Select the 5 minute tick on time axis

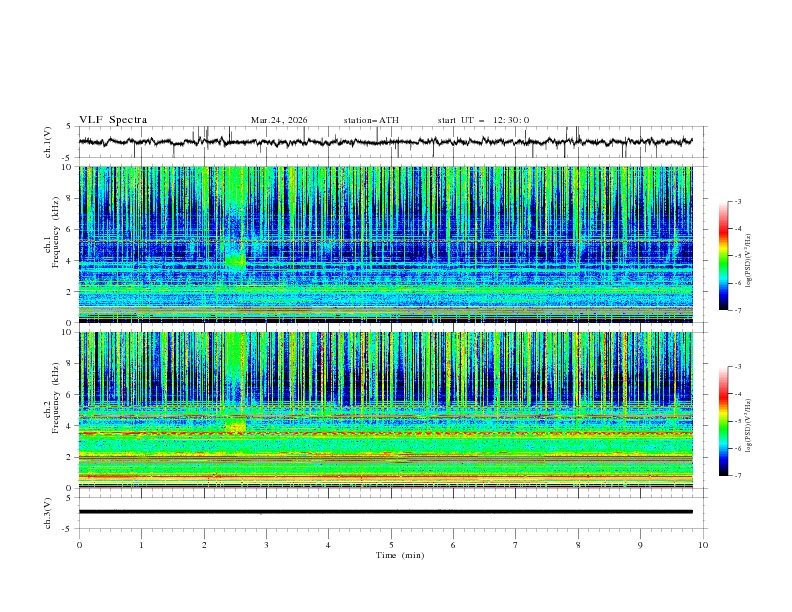[x=391, y=544]
